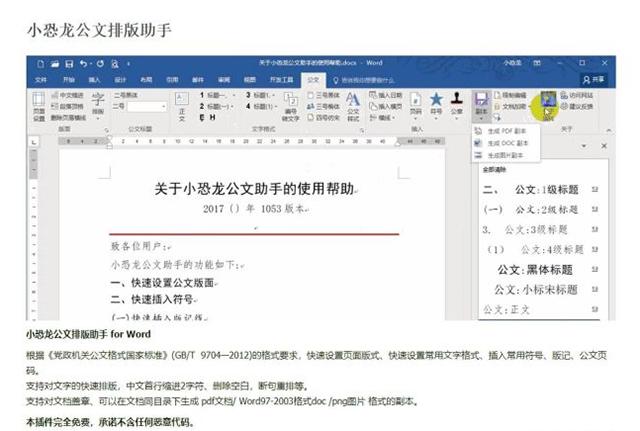
Task: Open the 文件 (File) tab
Action: pyautogui.click(x=41, y=80)
